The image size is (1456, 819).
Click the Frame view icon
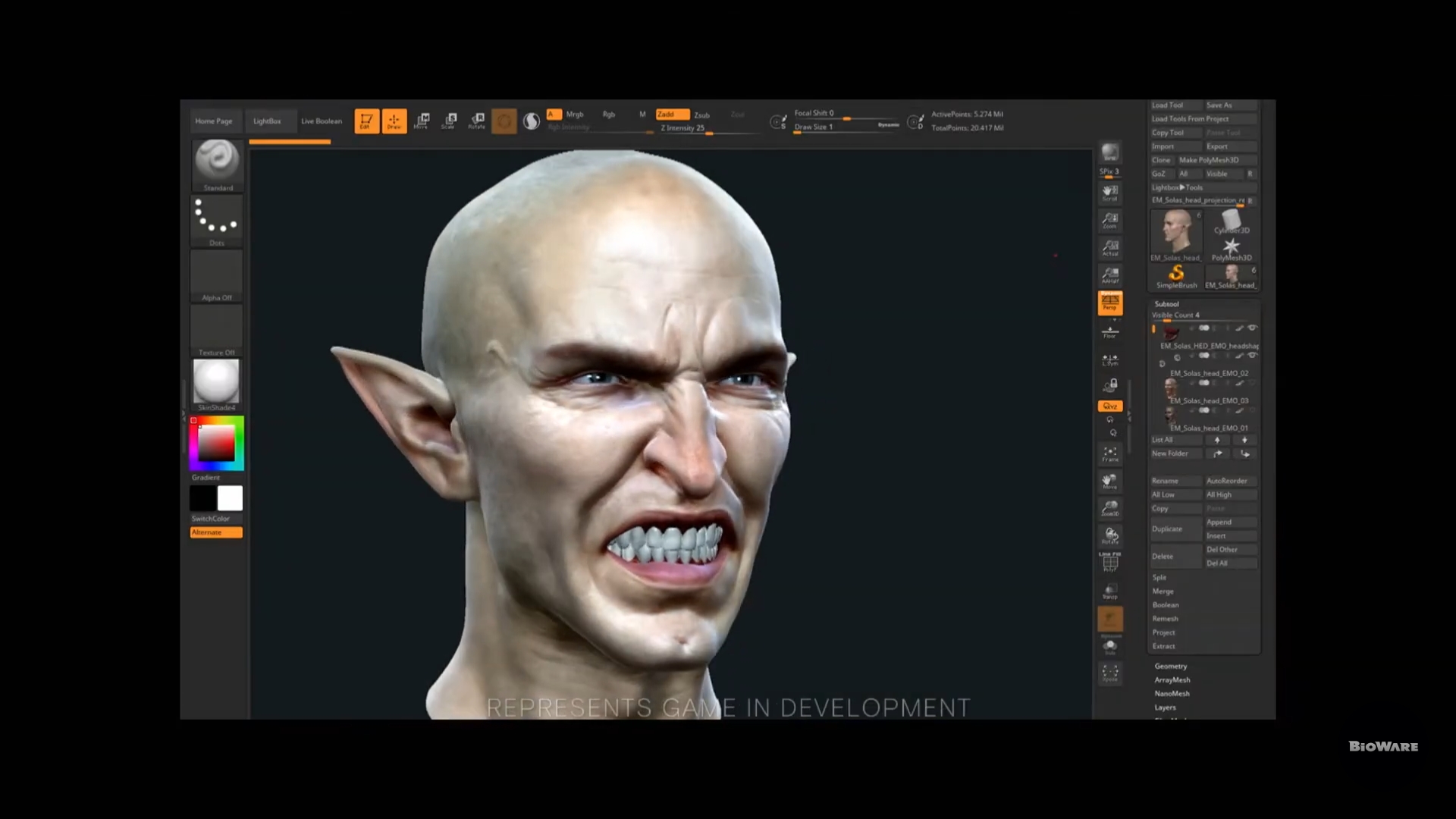pyautogui.click(x=1110, y=453)
